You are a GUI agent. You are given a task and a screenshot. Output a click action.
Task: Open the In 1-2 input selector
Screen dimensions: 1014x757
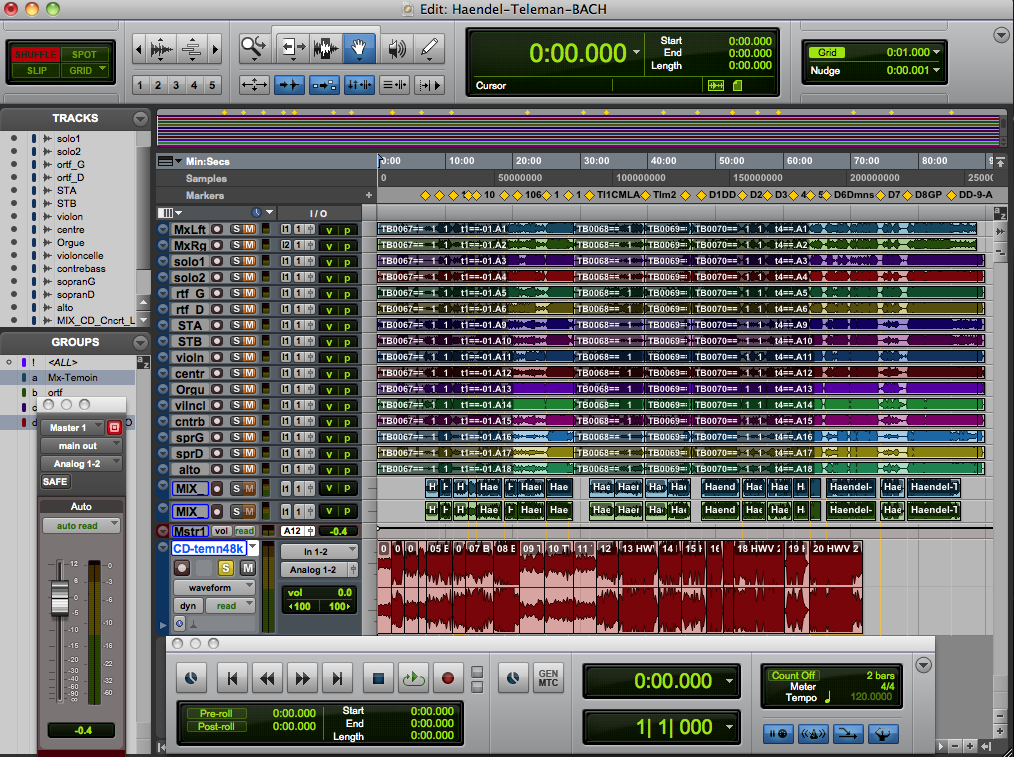pyautogui.click(x=318, y=551)
